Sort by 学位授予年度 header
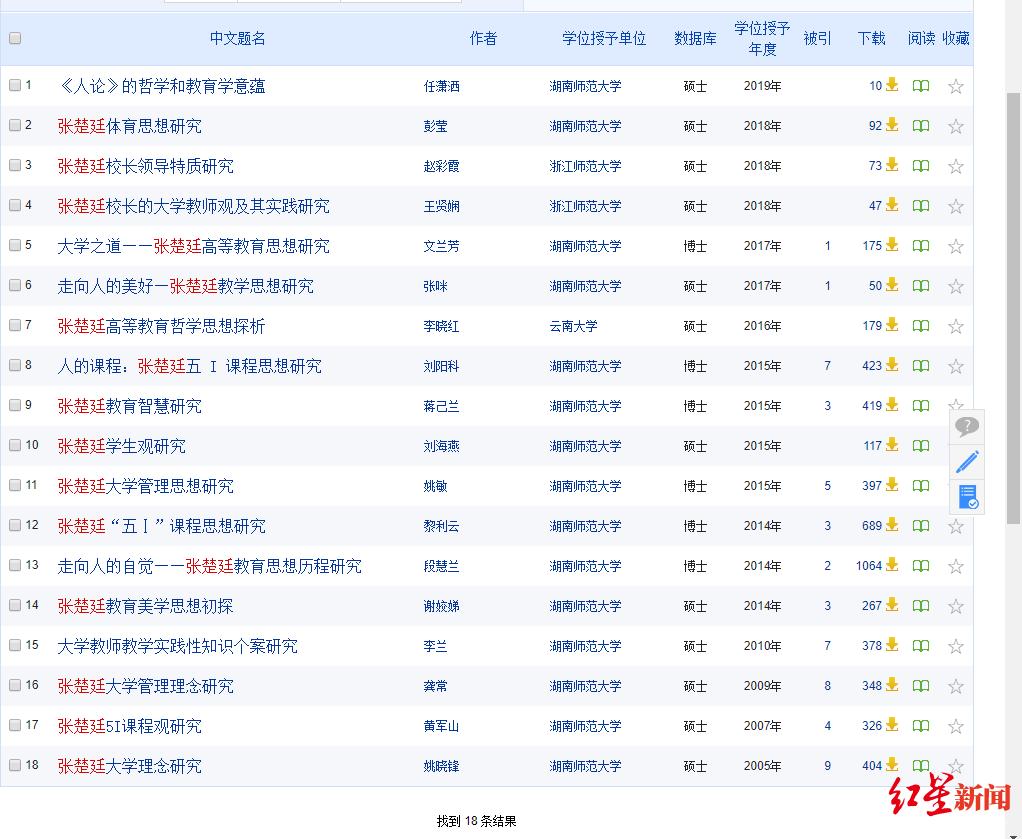Screen dimensions: 1022x839 (761, 38)
